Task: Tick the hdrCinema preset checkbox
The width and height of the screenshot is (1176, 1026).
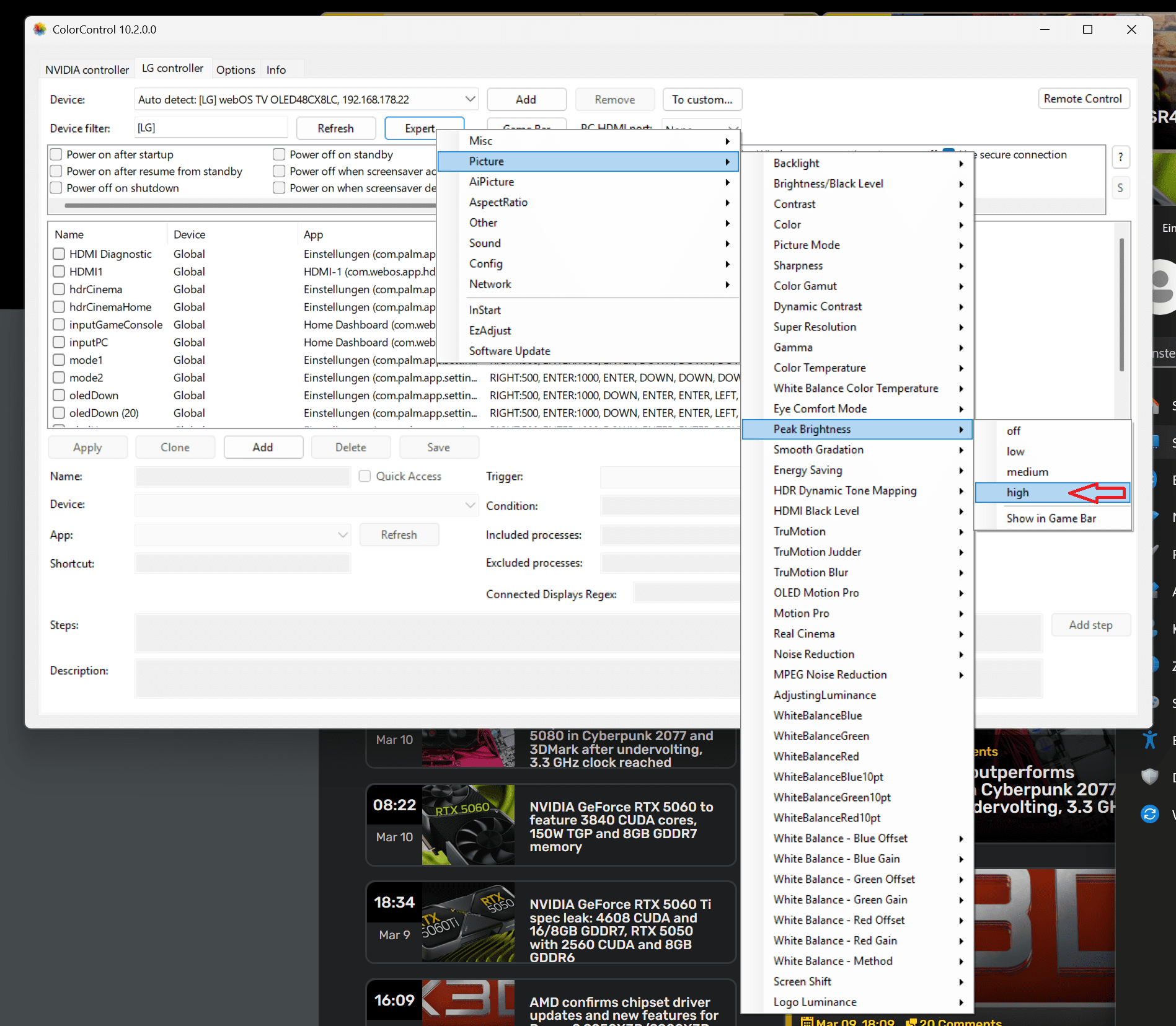Action: point(59,289)
